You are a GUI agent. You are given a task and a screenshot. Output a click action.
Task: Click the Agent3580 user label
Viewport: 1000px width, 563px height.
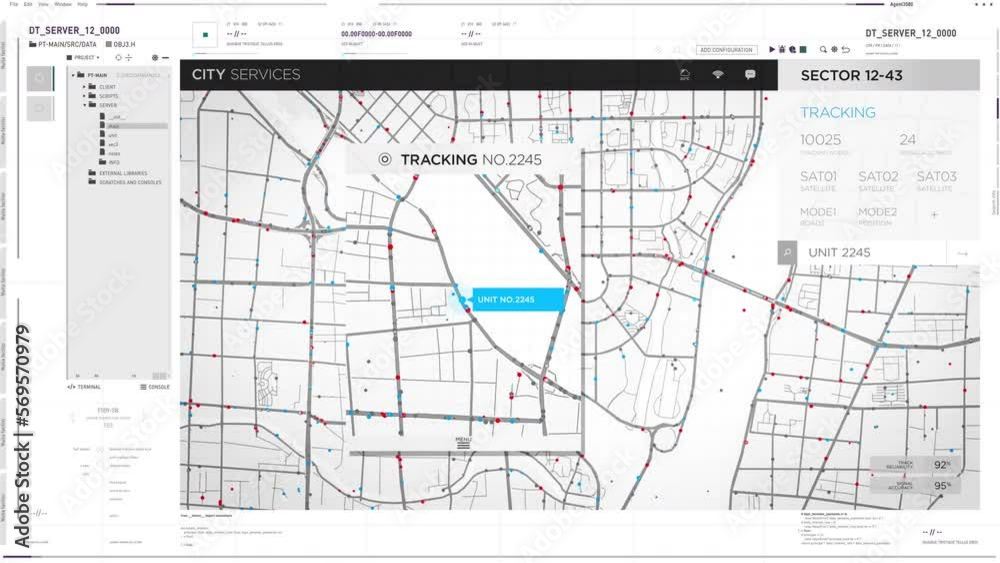tap(901, 4)
